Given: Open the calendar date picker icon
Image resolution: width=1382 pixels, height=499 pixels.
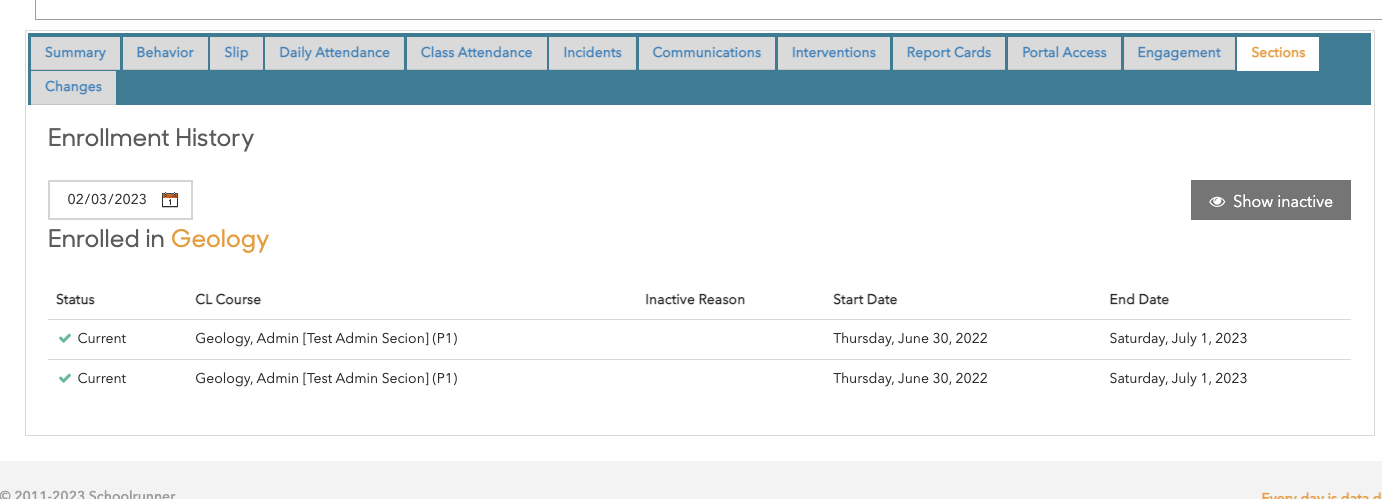Looking at the screenshot, I should click(170, 200).
